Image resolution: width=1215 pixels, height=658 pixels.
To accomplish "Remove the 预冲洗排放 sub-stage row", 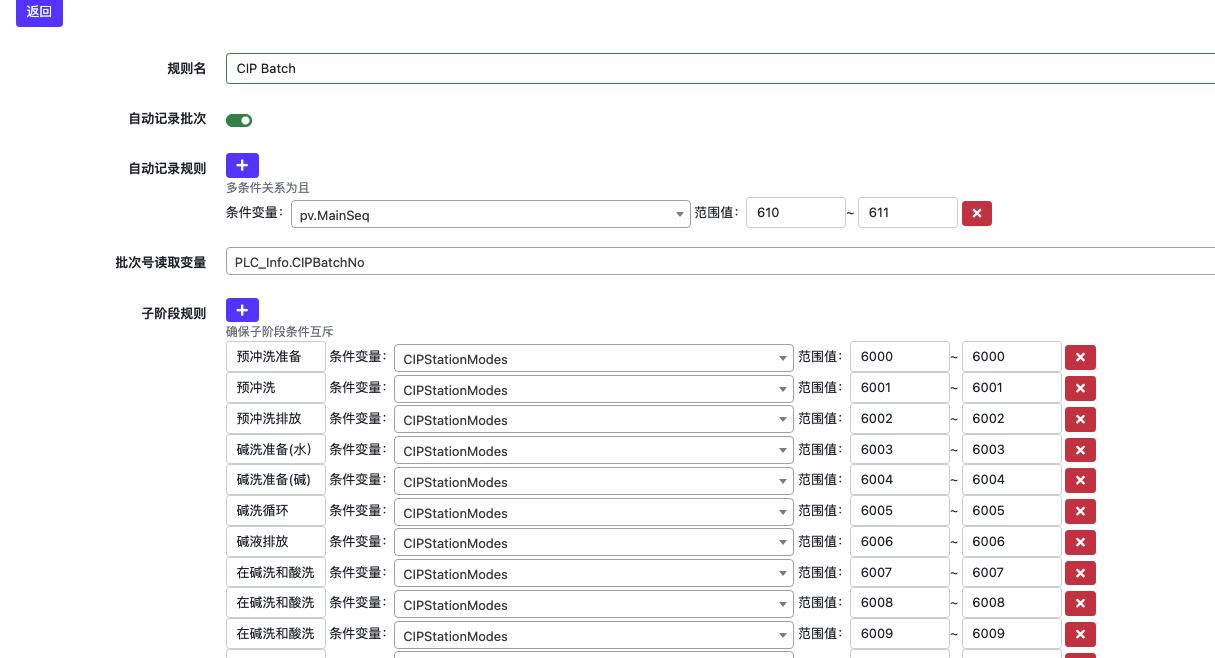I will 1080,419.
